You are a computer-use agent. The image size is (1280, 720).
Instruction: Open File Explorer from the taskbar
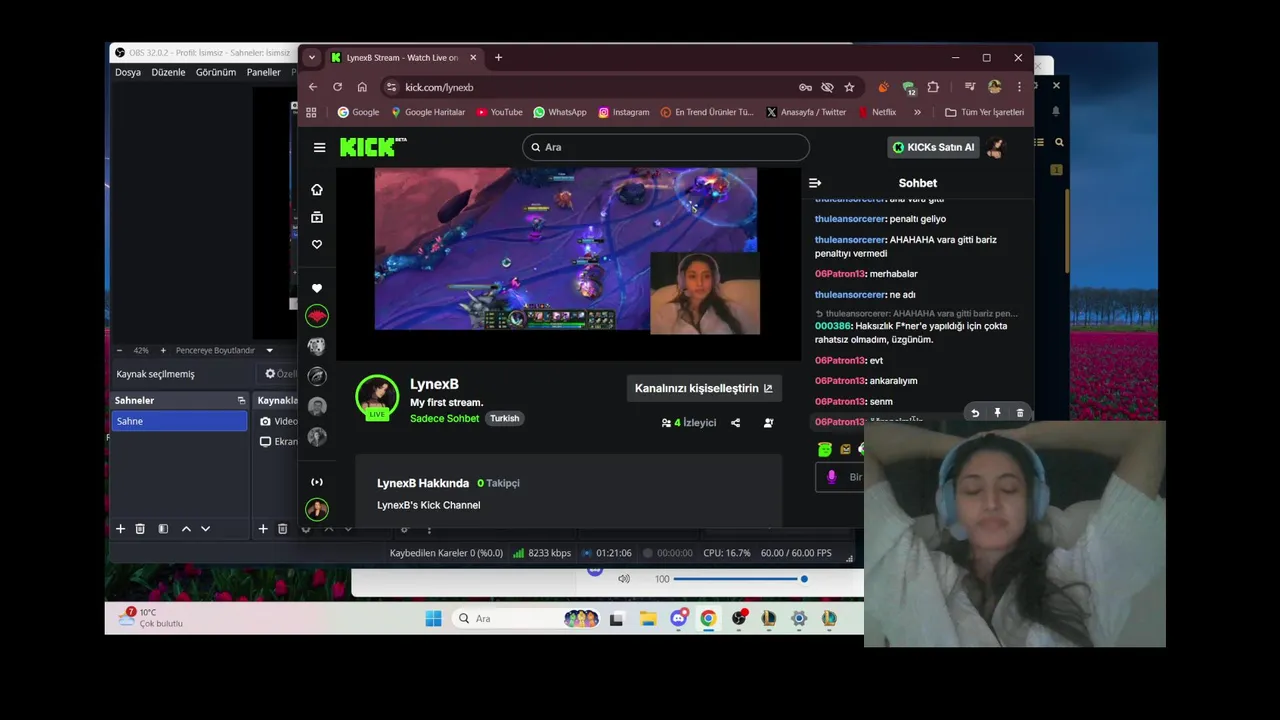647,618
